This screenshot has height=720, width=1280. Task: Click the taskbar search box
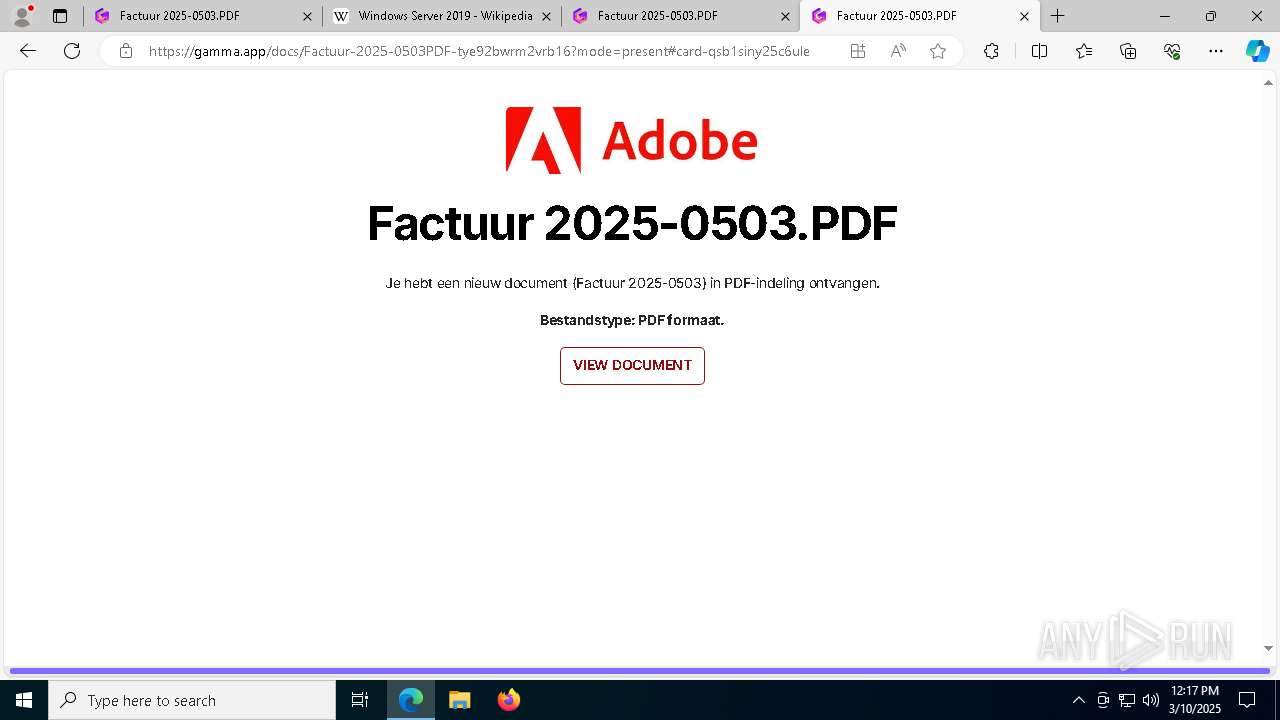click(192, 700)
